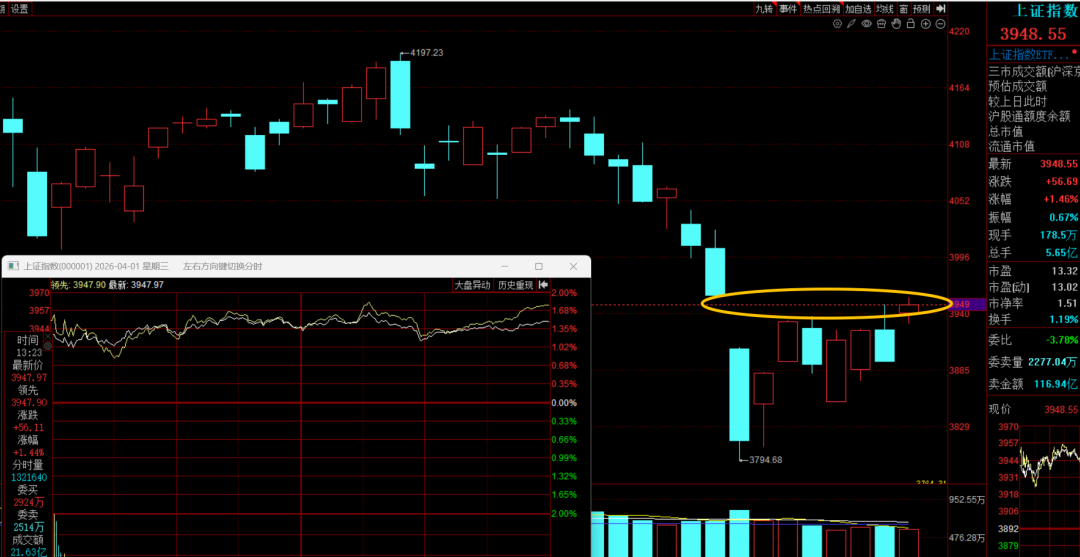
Task: Click the 总手 5.65亿 value
Action: (x=1059, y=253)
